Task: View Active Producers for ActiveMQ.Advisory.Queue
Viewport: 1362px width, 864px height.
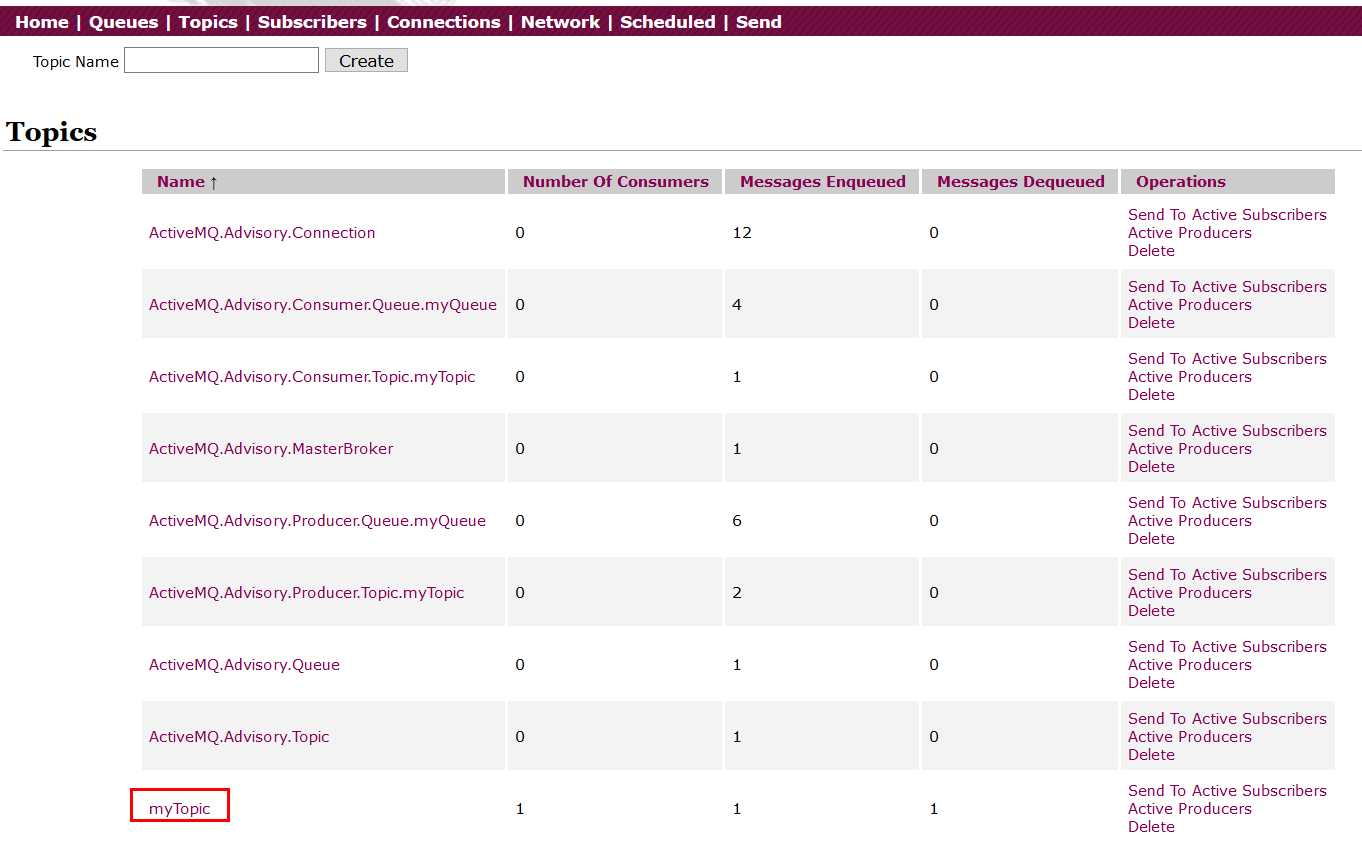Action: tap(1190, 665)
